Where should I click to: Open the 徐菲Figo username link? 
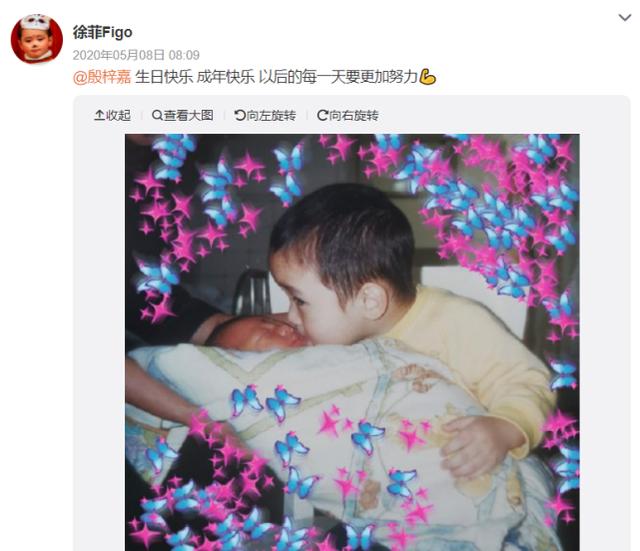[102, 32]
